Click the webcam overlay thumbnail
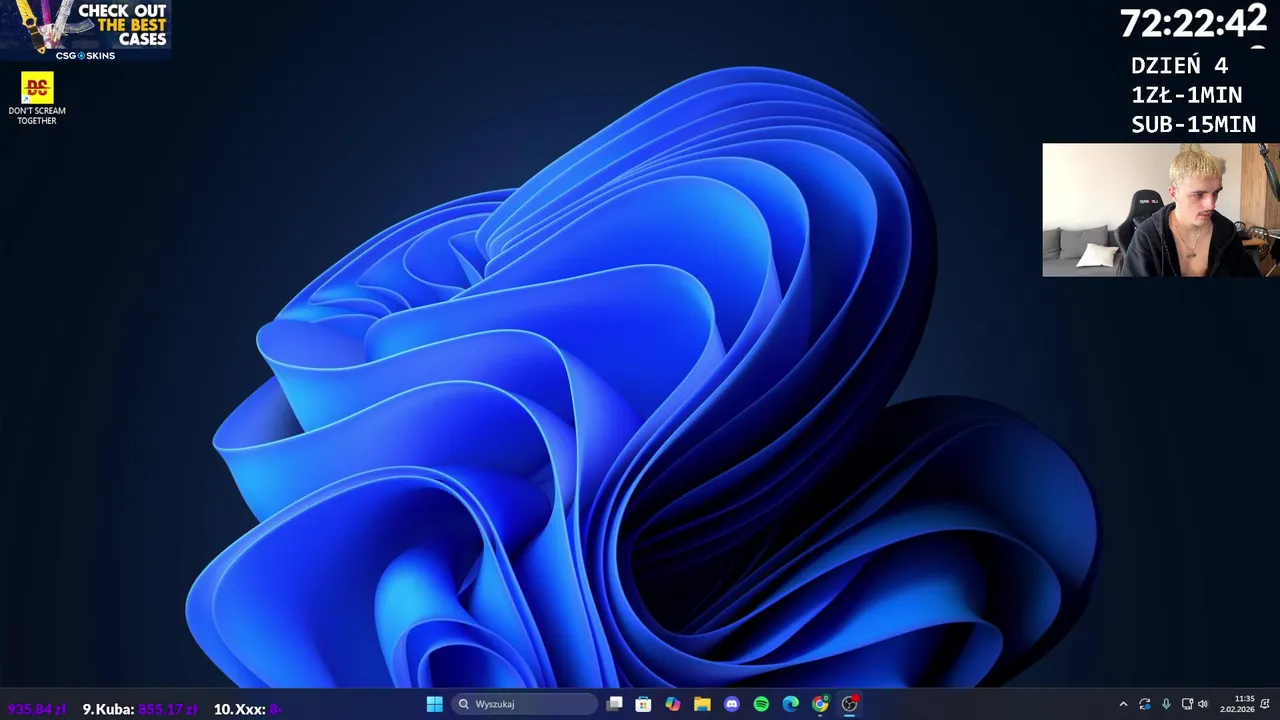1280x720 pixels. (1161, 210)
